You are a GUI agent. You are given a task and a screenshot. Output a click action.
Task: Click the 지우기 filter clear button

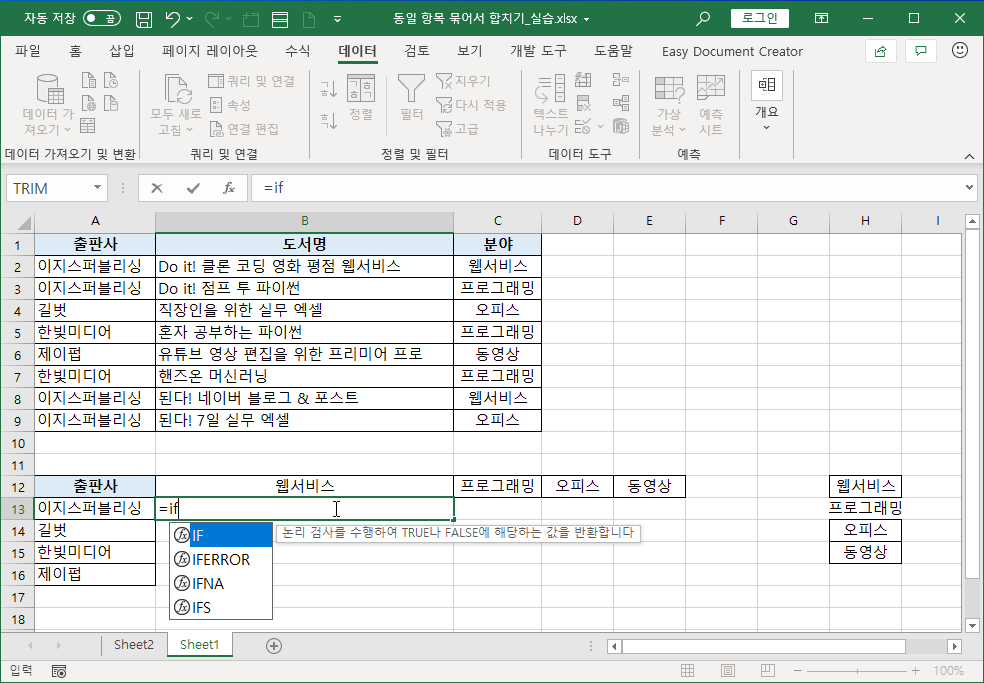pyautogui.click(x=463, y=81)
